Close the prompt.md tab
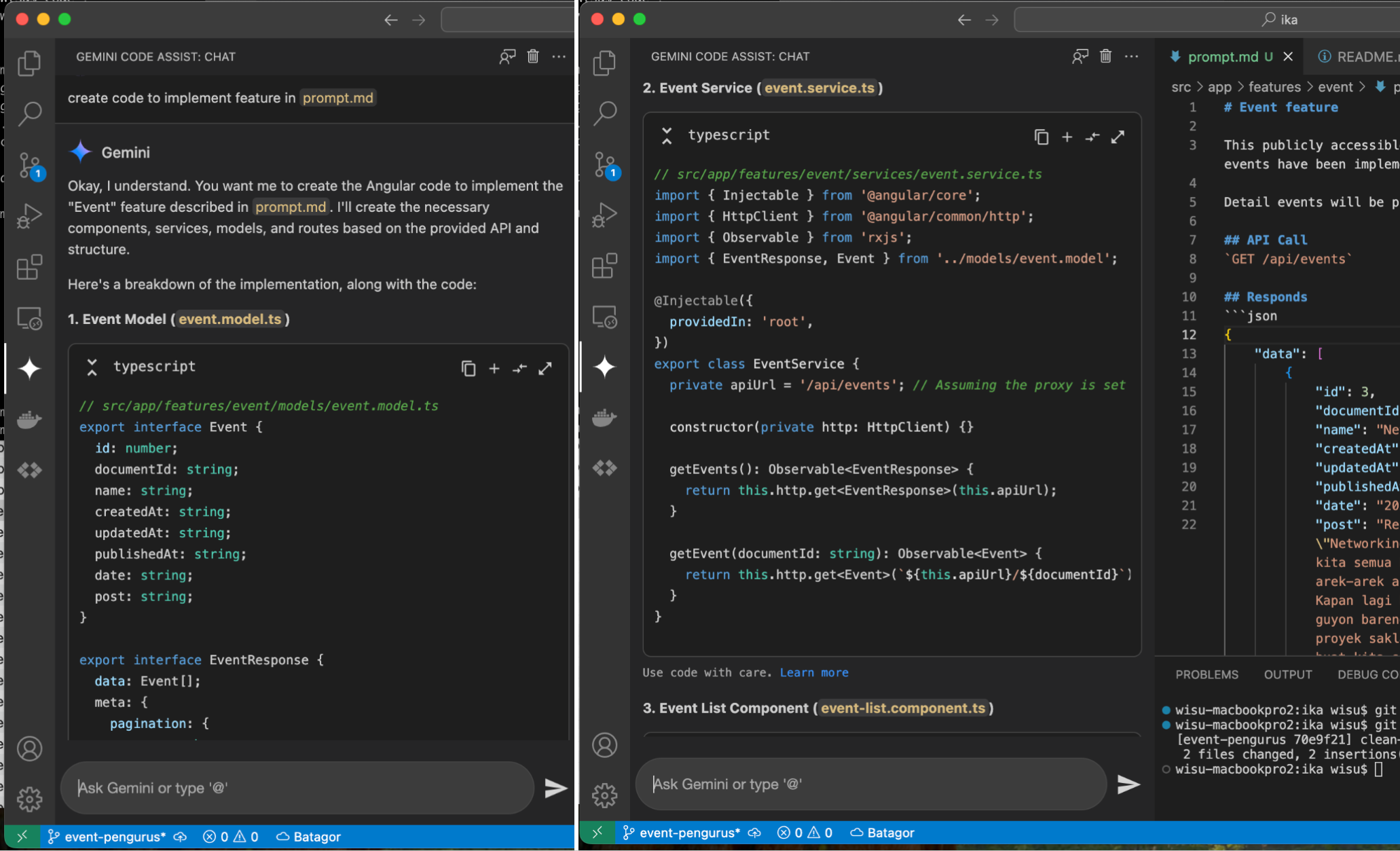Viewport: 1400px width, 851px height. tap(1288, 57)
